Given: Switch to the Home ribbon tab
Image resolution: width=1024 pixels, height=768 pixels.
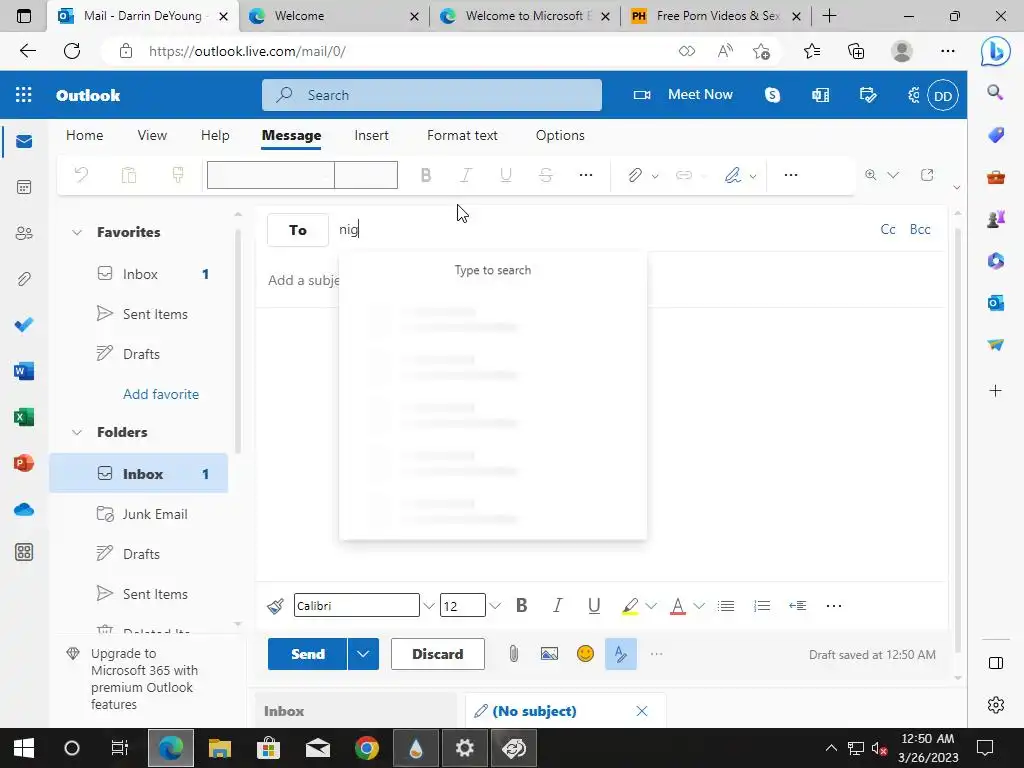Looking at the screenshot, I should tap(84, 135).
